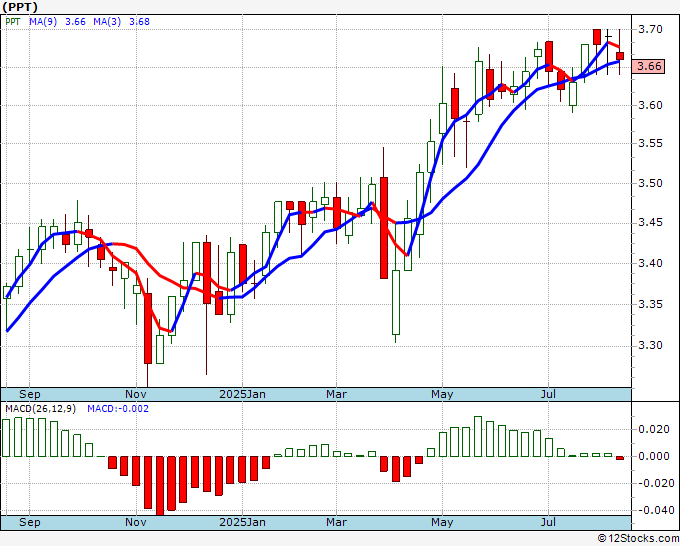Click the MACD:-0.002 value readout

click(118, 409)
